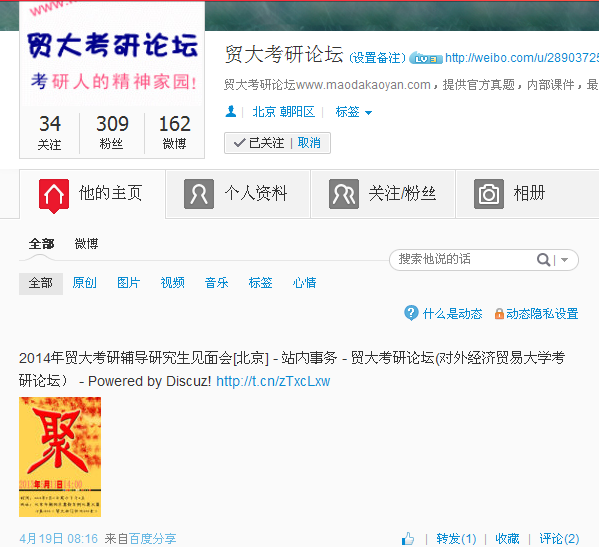Filter posts by 图片

tap(128, 283)
